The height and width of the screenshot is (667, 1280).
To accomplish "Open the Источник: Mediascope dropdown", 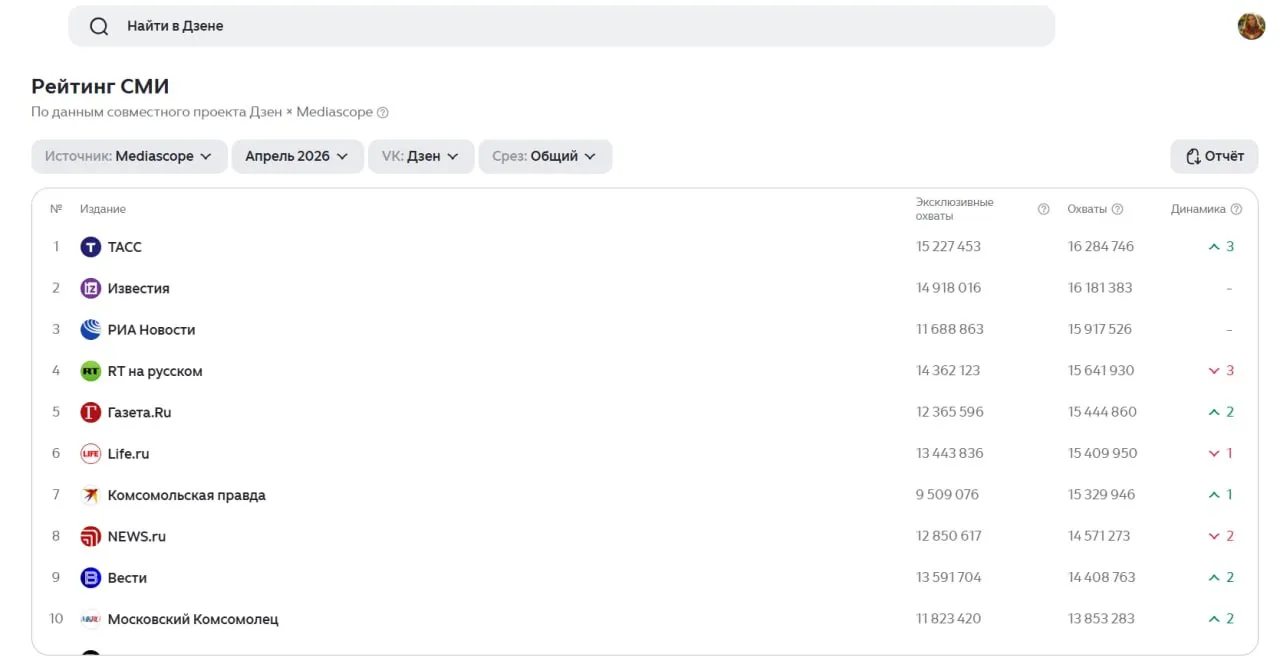I will (x=129, y=156).
